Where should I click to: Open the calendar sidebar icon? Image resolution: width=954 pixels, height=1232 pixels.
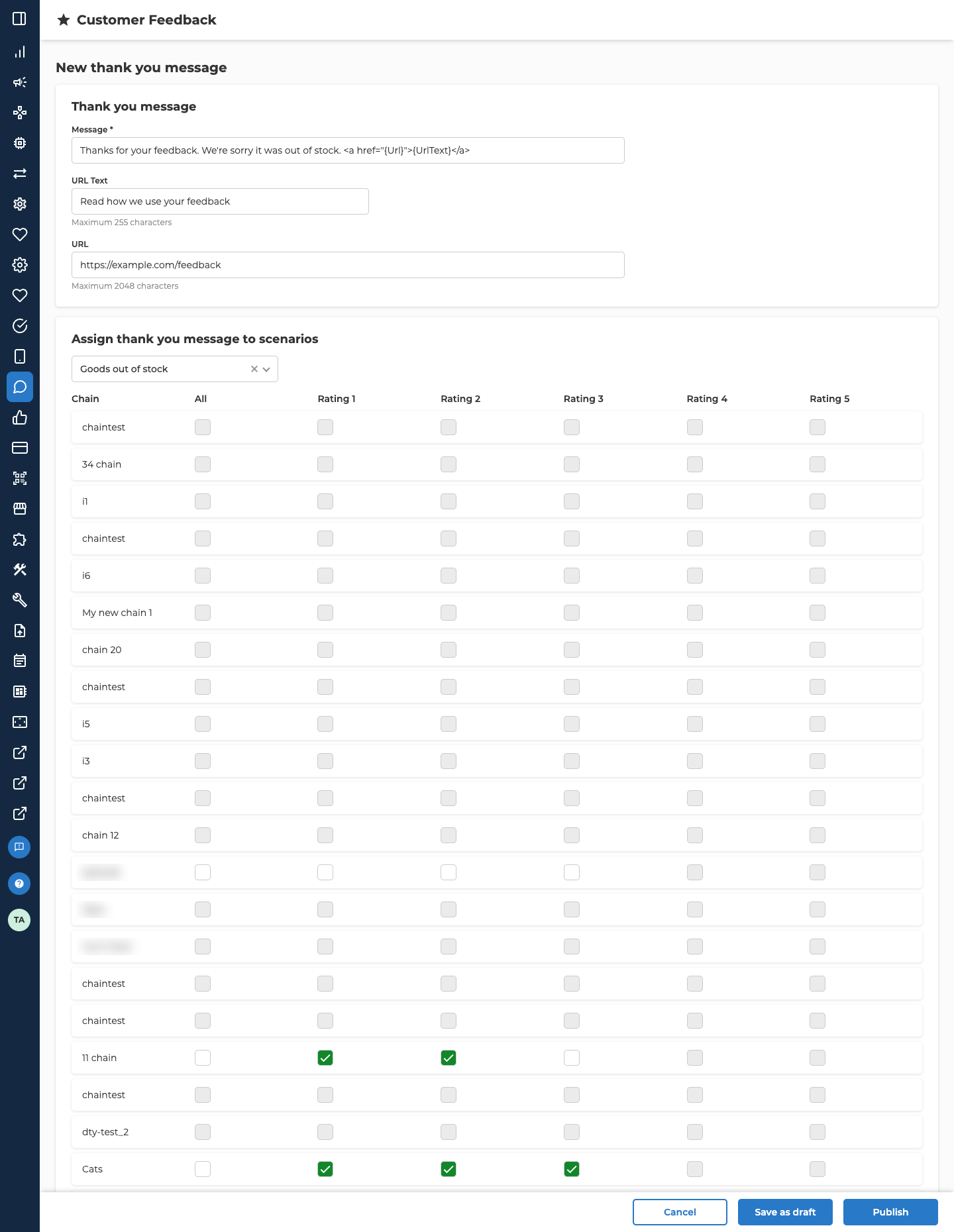coord(20,661)
